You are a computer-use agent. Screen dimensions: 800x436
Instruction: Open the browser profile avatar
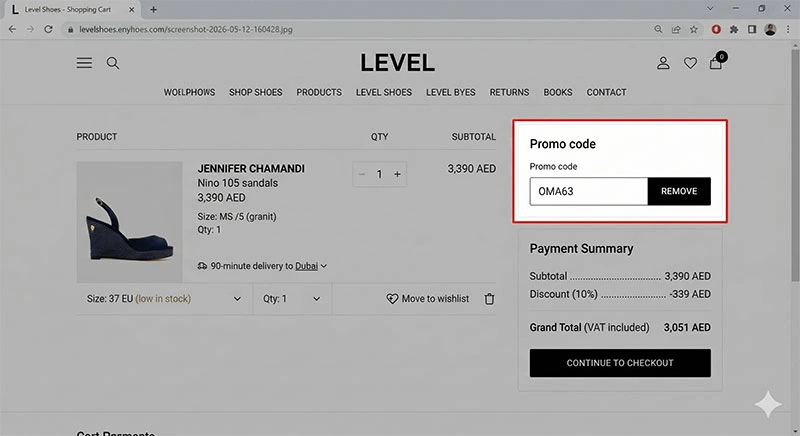(x=770, y=30)
